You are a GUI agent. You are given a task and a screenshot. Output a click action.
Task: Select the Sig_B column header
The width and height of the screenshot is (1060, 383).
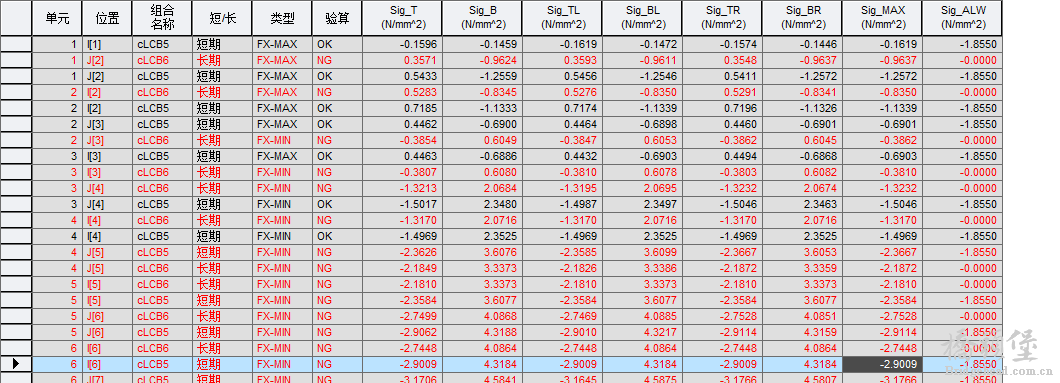point(482,18)
